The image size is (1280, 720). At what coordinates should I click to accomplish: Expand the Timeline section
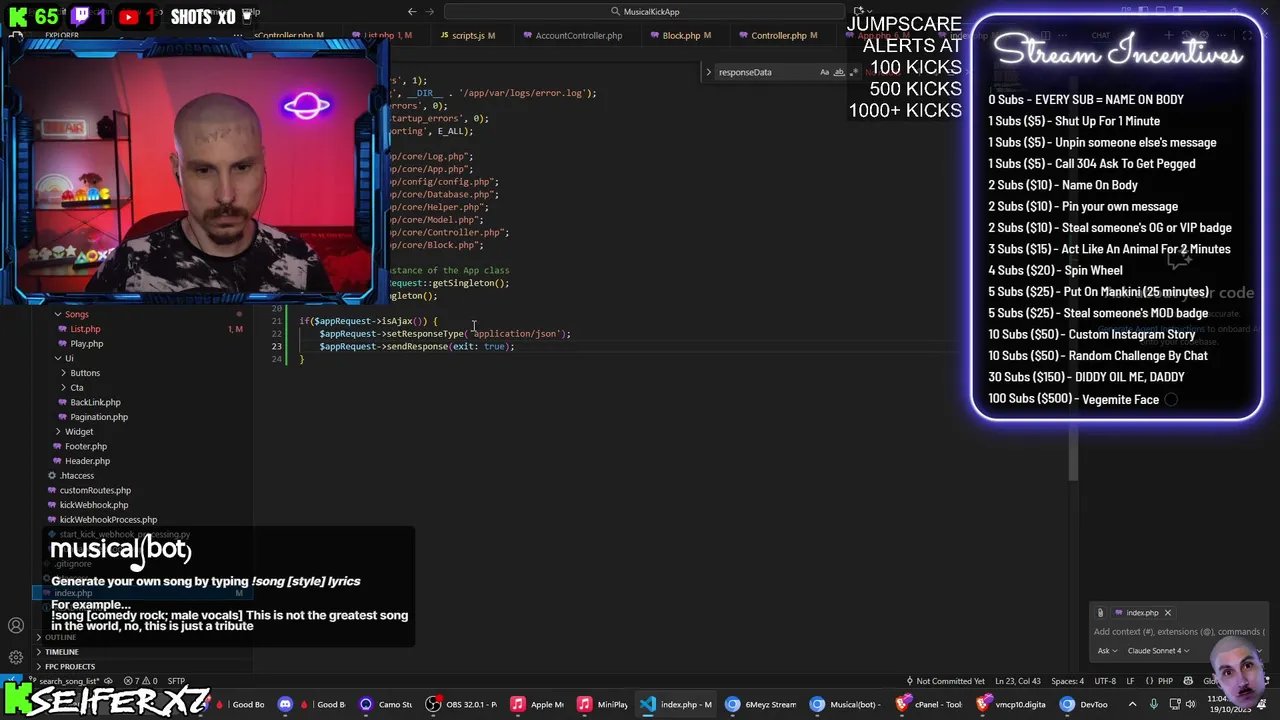tap(62, 652)
